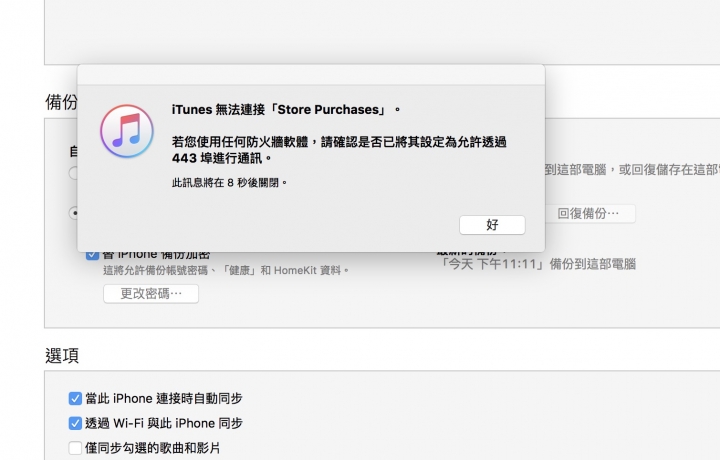Click the iTunes music note icon
This screenshot has width=720, height=460.
point(127,131)
